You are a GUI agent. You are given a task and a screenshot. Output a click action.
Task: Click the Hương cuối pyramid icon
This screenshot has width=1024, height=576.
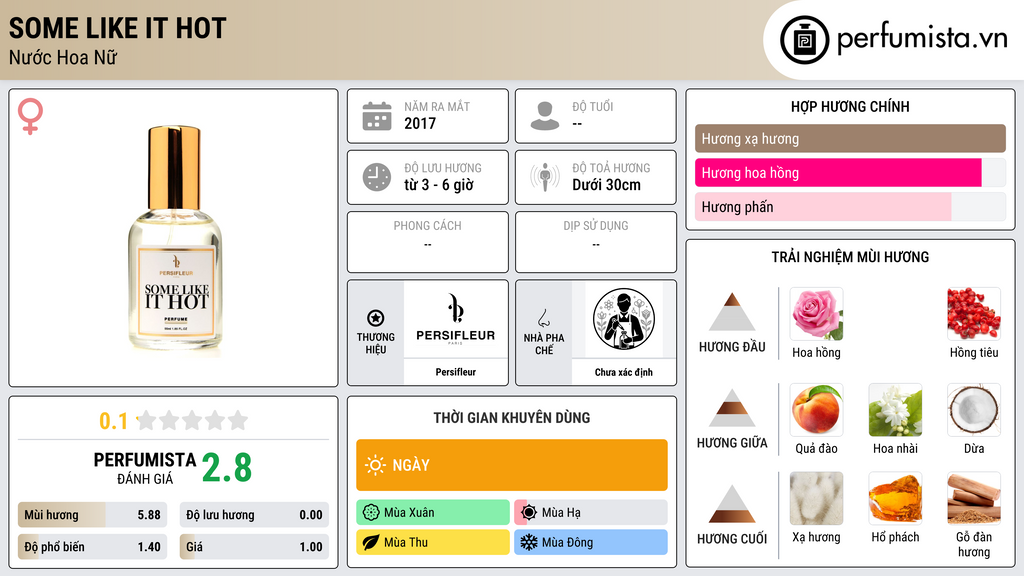pos(732,504)
